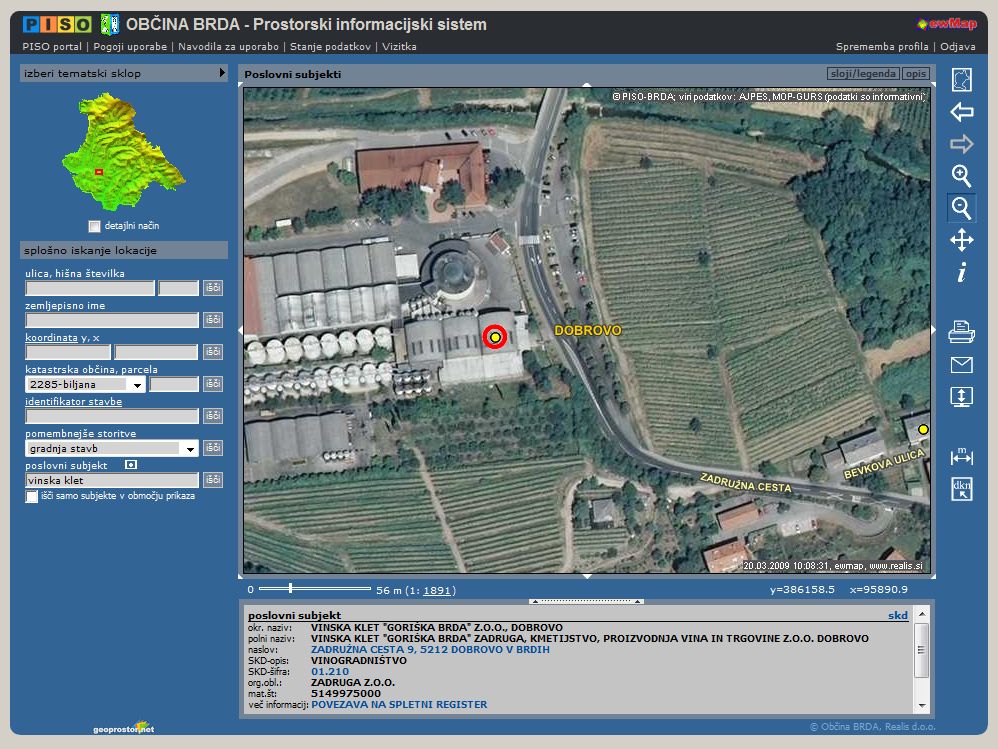Send map via envelope email icon

coord(961,364)
